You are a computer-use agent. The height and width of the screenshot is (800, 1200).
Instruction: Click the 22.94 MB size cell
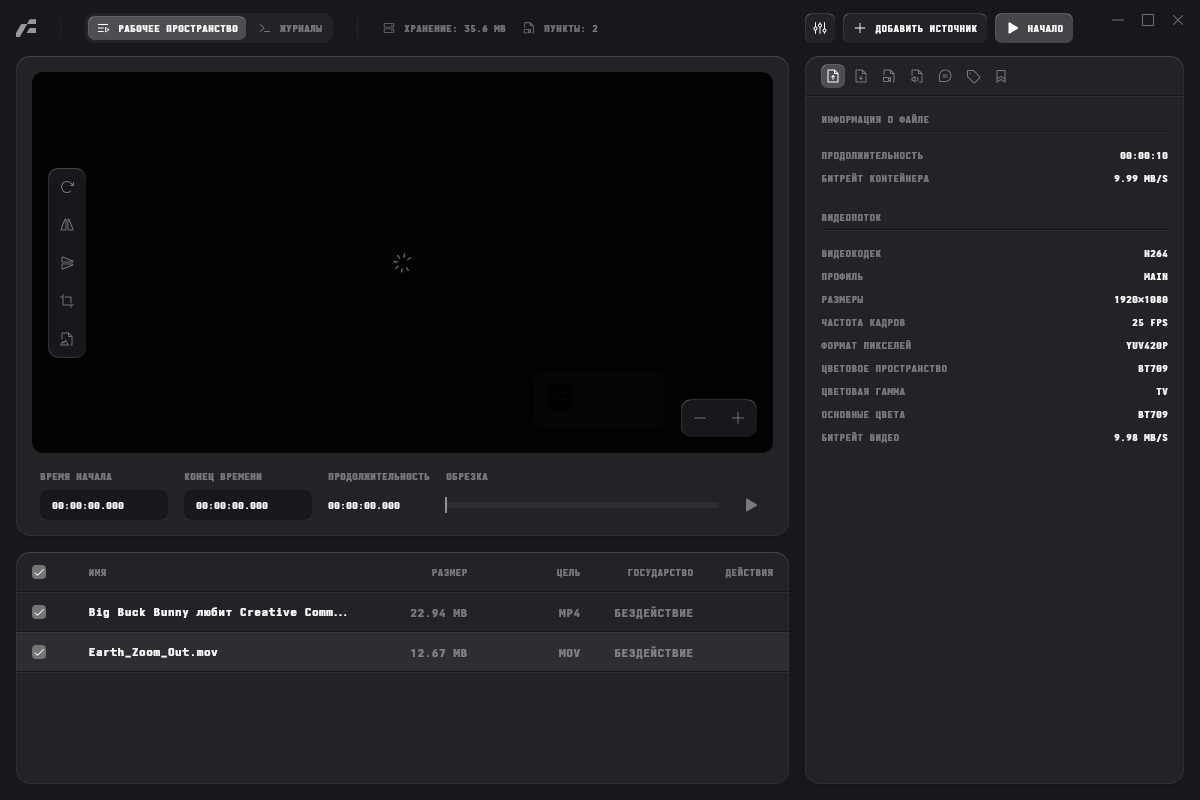point(438,613)
